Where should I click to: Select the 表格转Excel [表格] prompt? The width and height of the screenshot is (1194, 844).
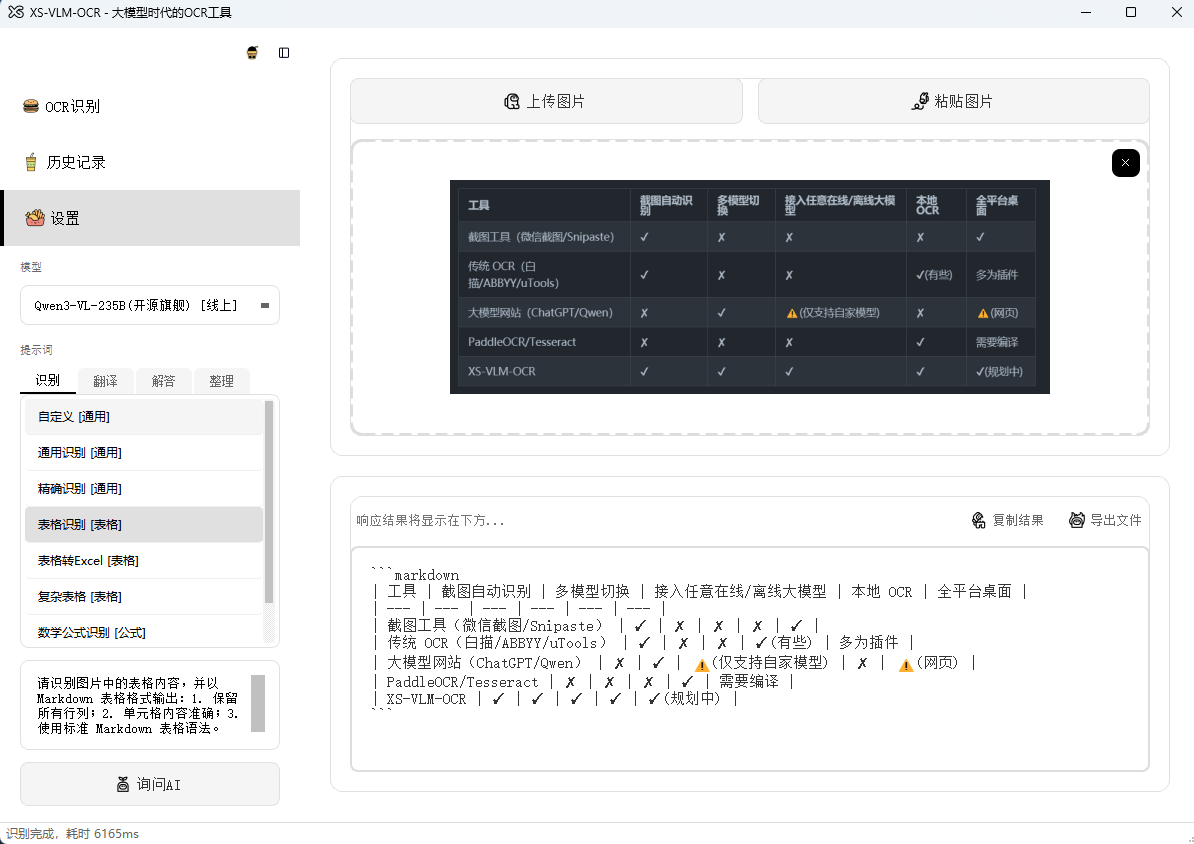[x=144, y=561]
